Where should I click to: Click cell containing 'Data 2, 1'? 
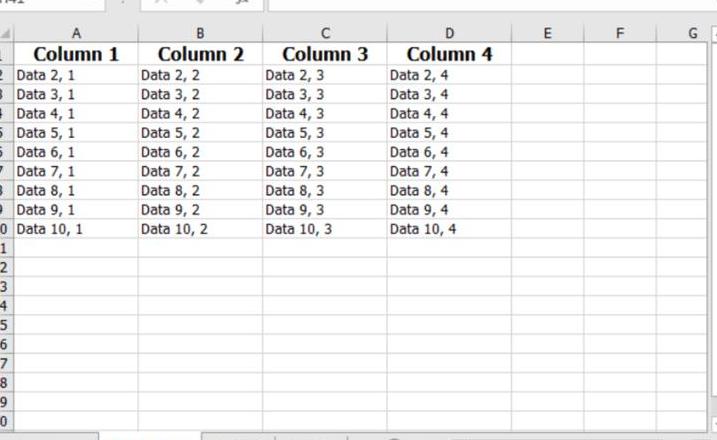(x=76, y=75)
